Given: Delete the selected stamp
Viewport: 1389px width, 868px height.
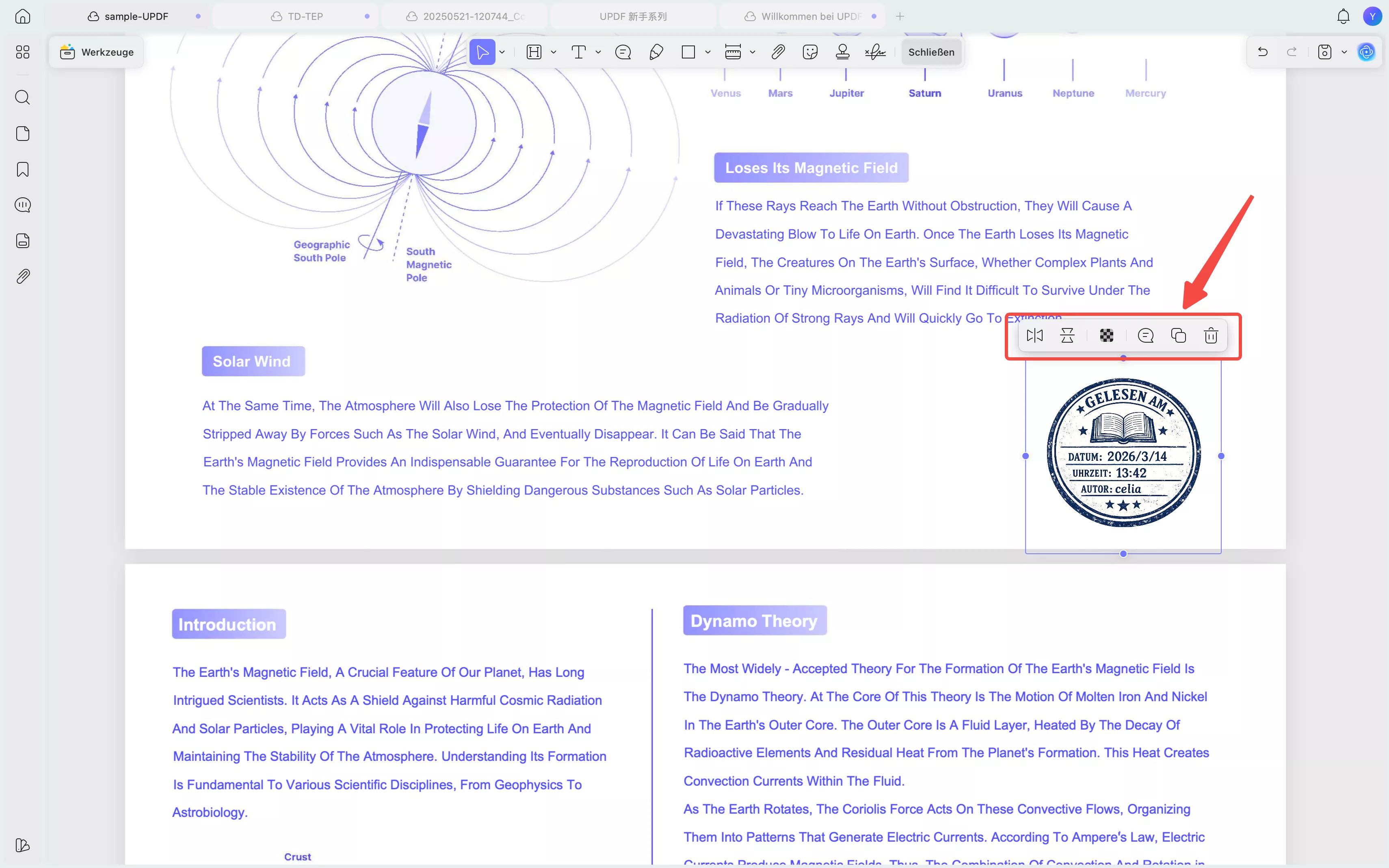Looking at the screenshot, I should (x=1210, y=335).
